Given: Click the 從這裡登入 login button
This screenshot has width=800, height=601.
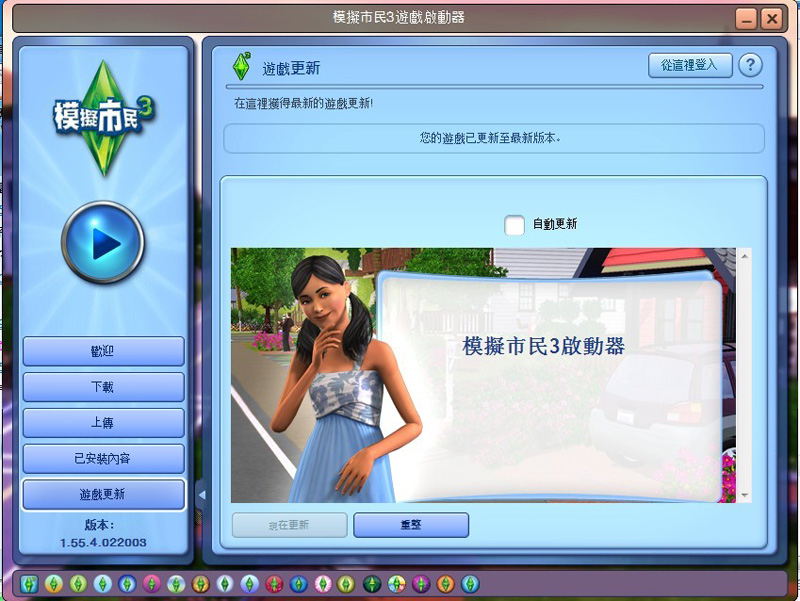Looking at the screenshot, I should (690, 65).
